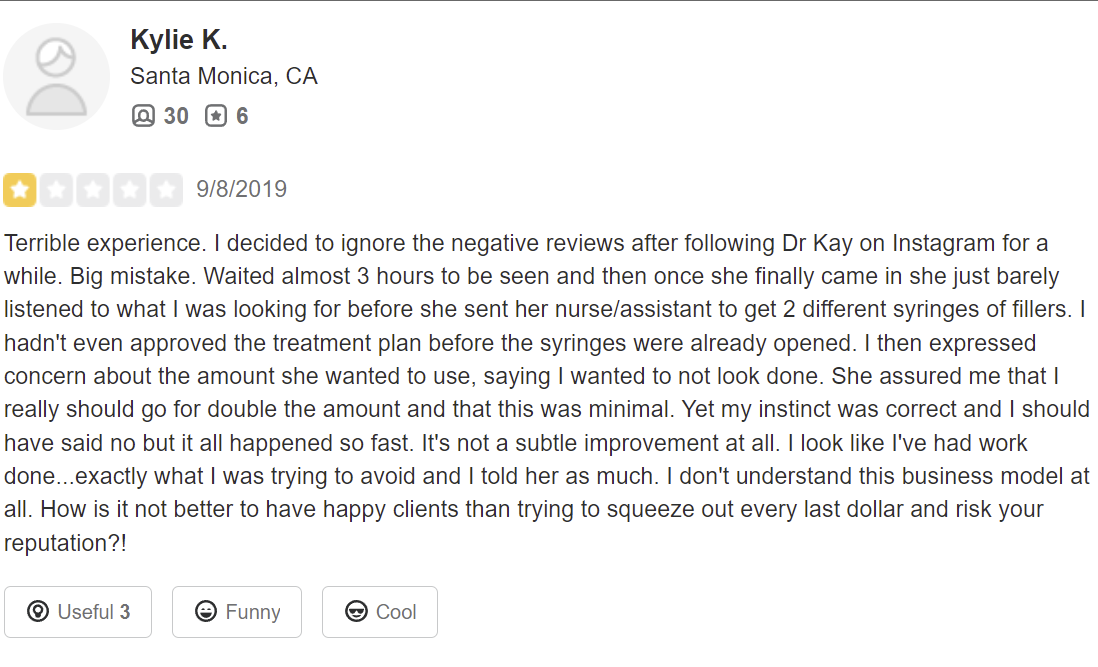The image size is (1098, 667).
Task: Click the fifth empty rating star
Action: 166,190
